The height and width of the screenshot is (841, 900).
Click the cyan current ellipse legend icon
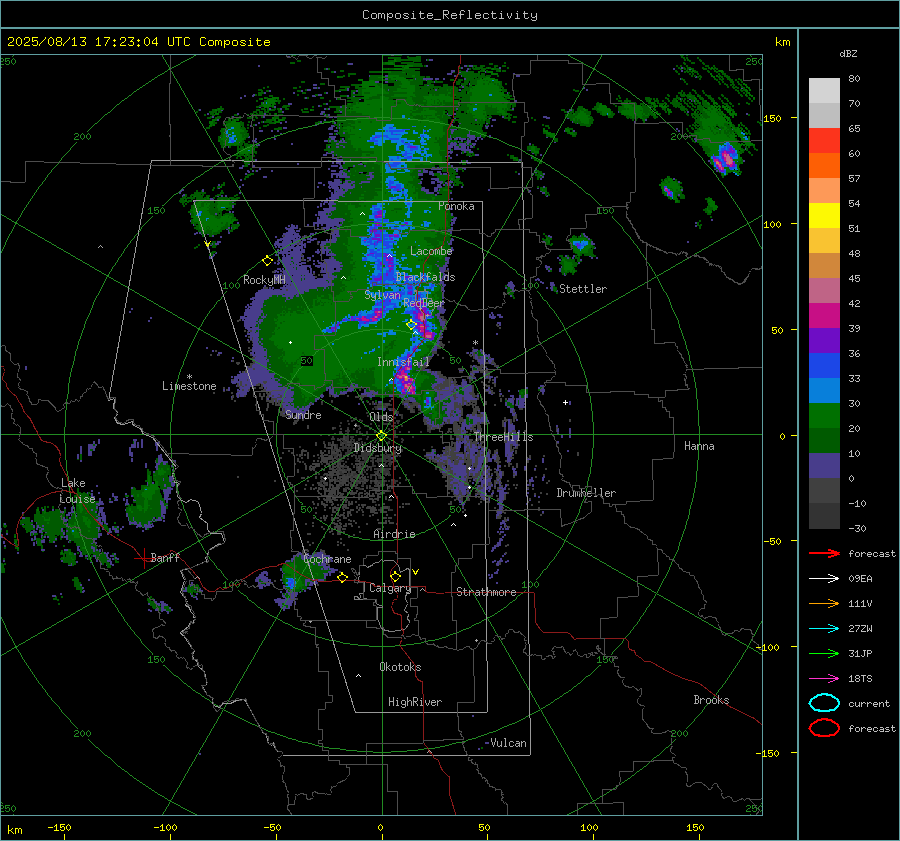(824, 703)
